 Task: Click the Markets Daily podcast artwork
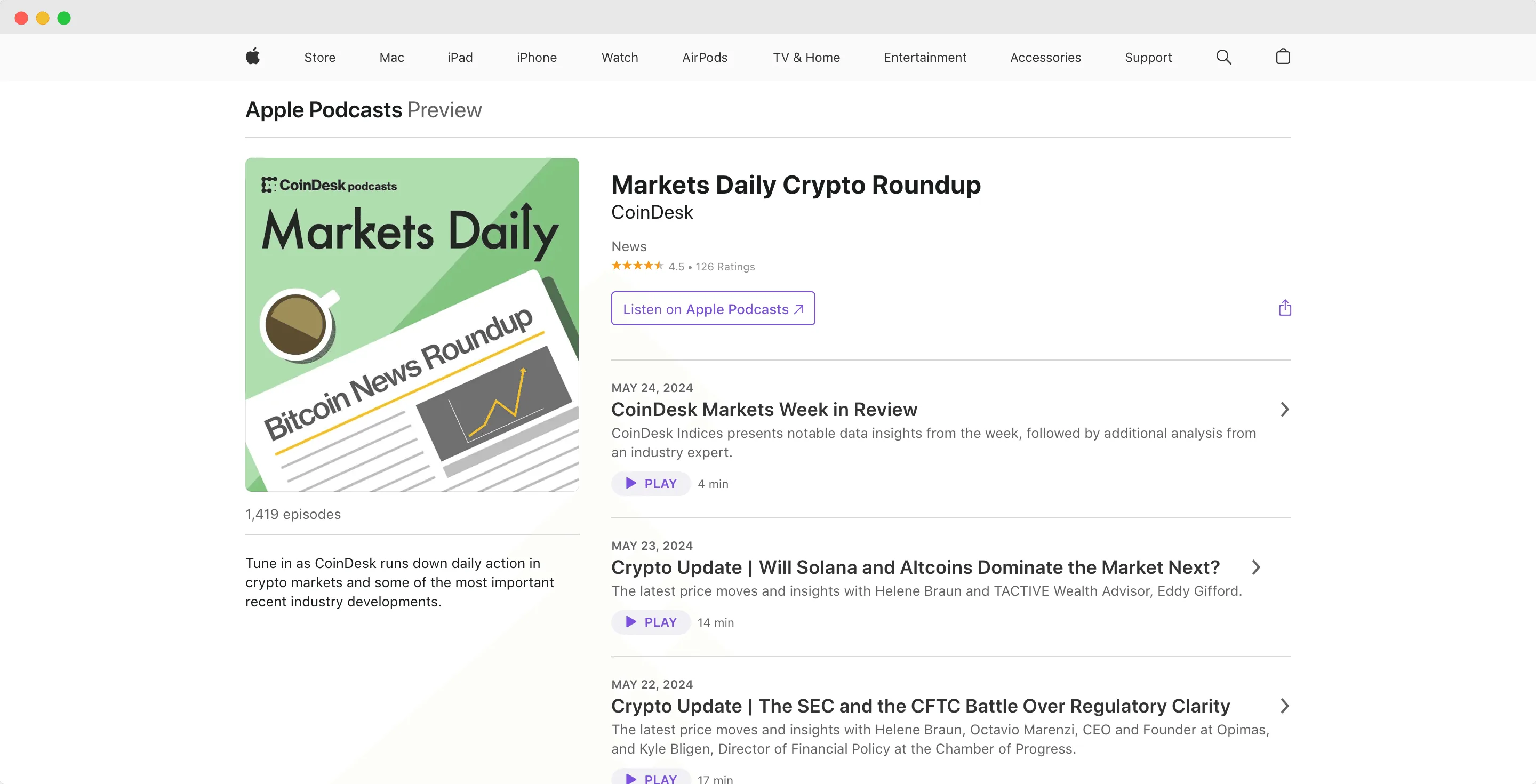pos(411,324)
